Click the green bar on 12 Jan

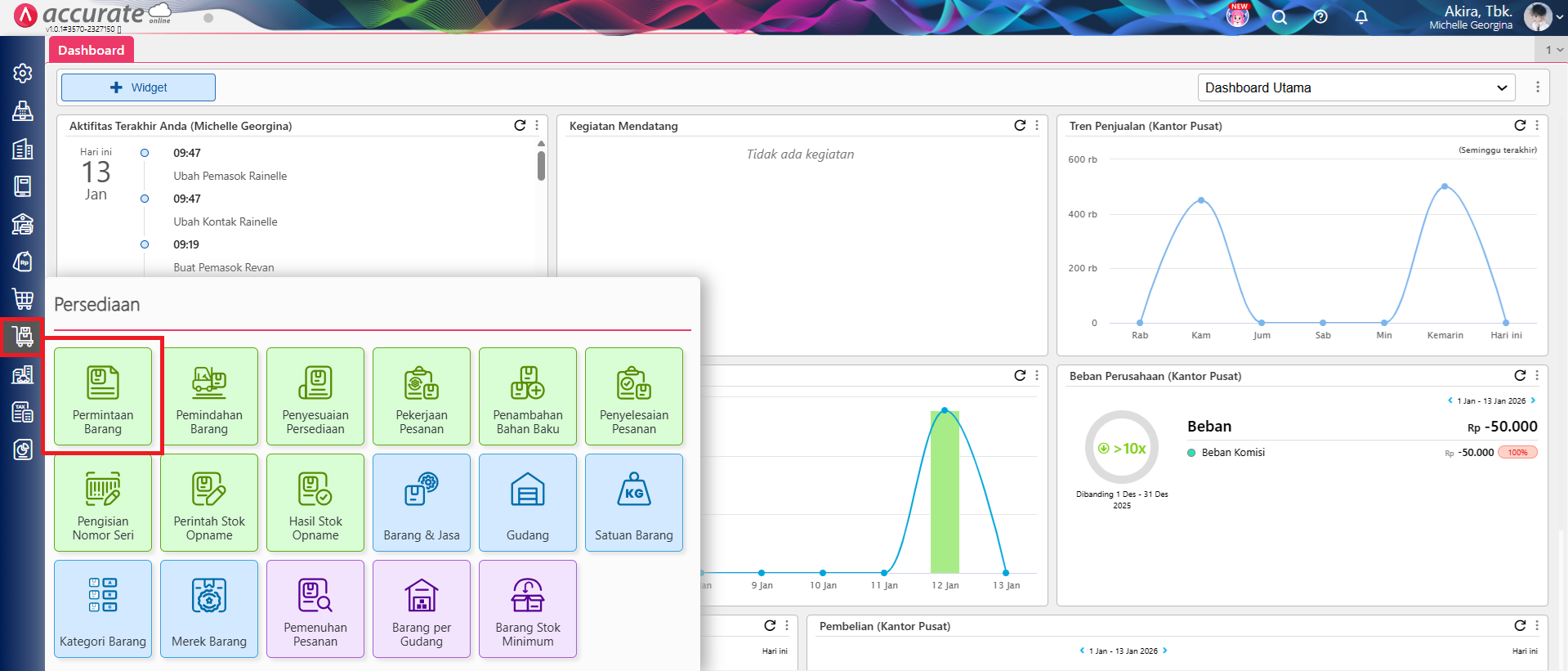945,490
